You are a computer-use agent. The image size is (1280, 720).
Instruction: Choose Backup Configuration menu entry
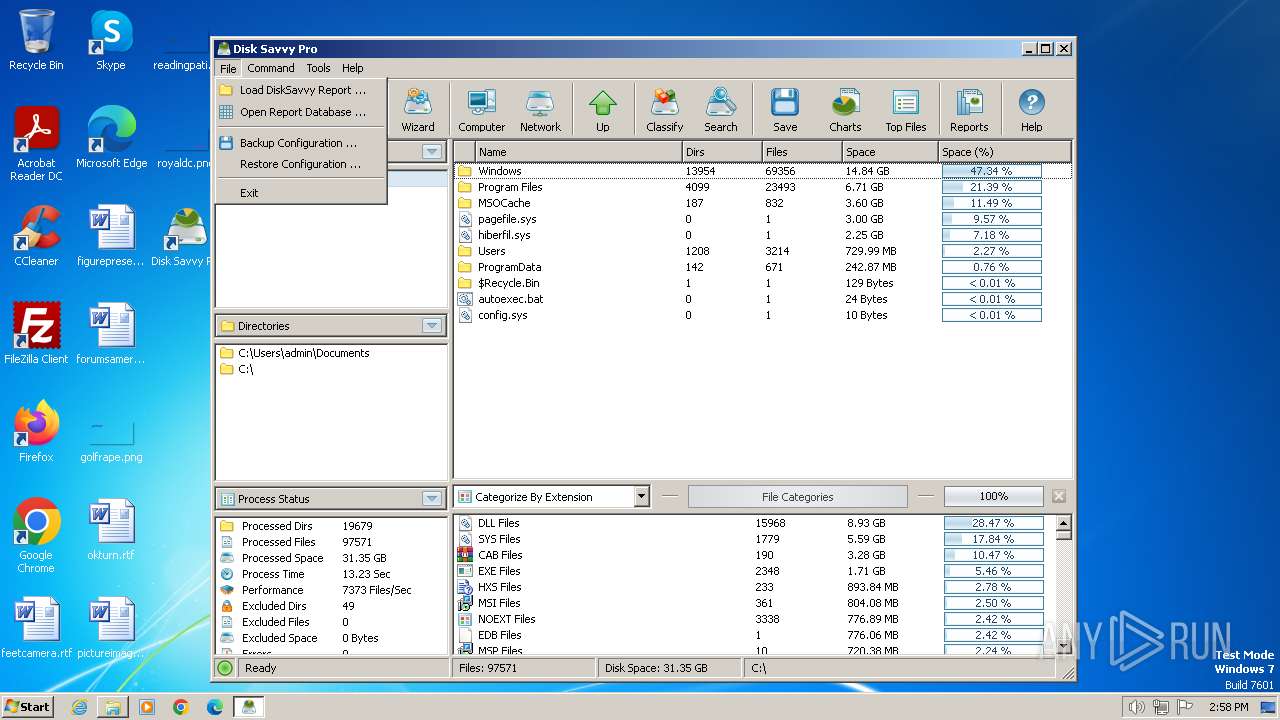(302, 143)
